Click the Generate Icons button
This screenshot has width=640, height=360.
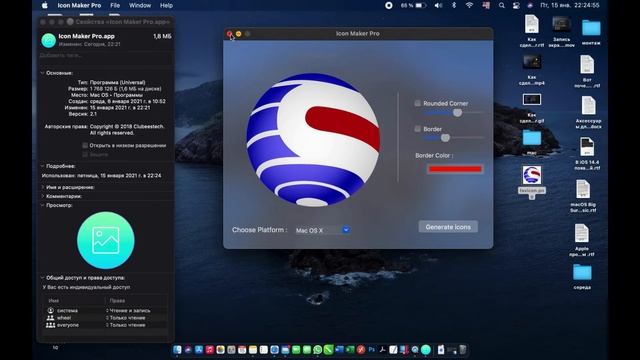(x=448, y=227)
